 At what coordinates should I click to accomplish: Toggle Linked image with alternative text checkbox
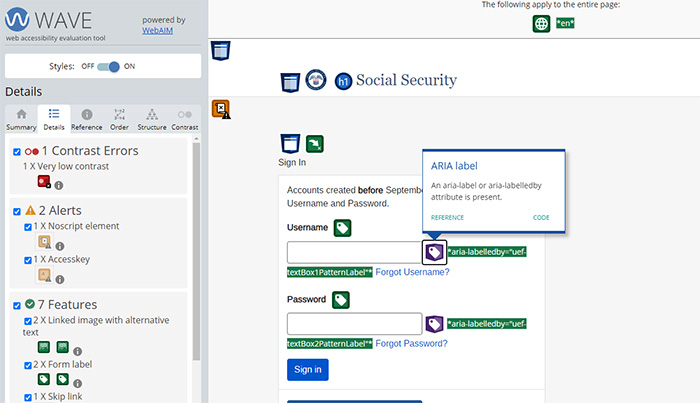(28, 321)
